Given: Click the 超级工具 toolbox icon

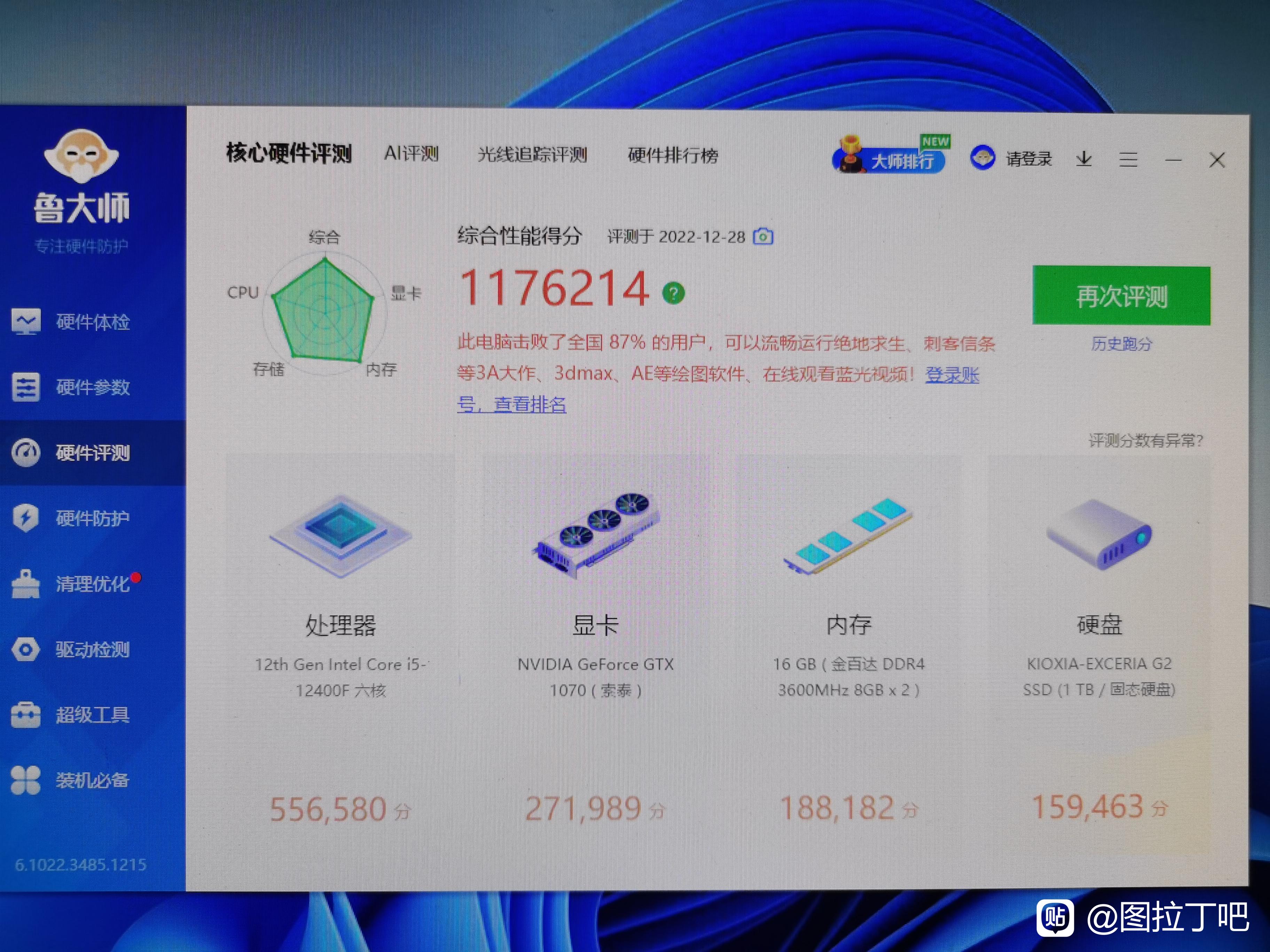Looking at the screenshot, I should click(x=26, y=715).
